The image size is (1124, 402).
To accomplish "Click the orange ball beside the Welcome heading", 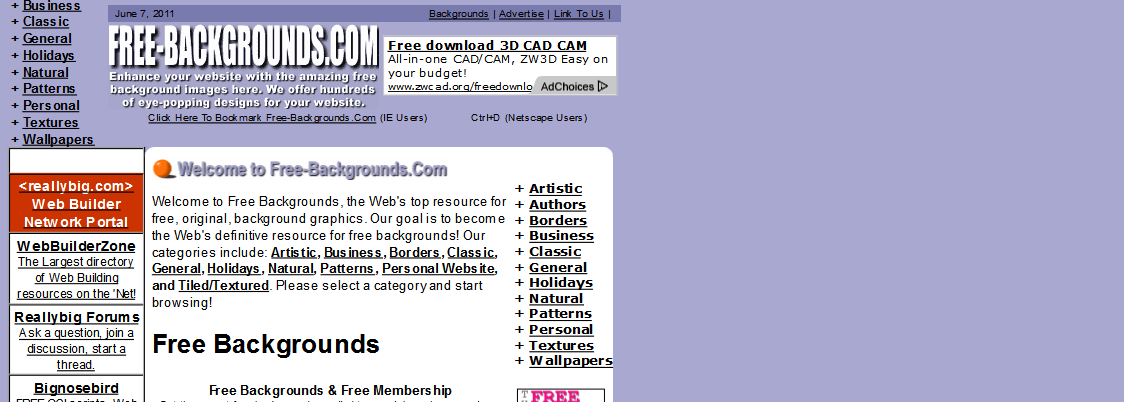I will [163, 169].
